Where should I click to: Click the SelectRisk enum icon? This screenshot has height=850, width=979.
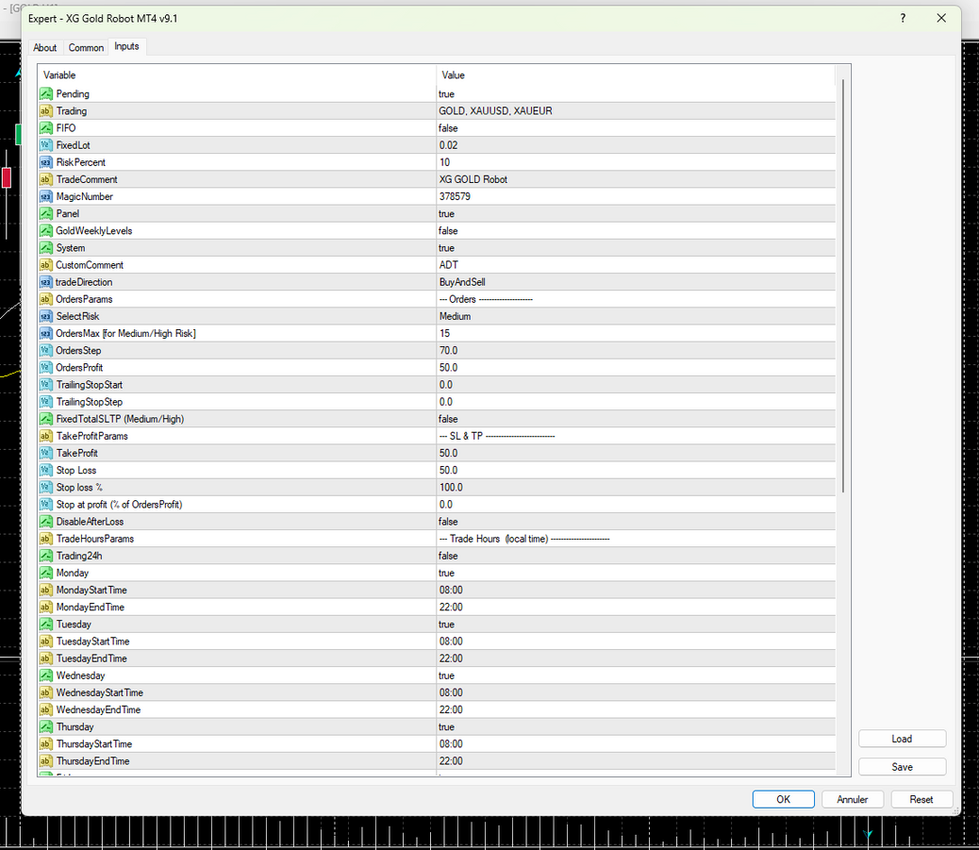[x=46, y=316]
